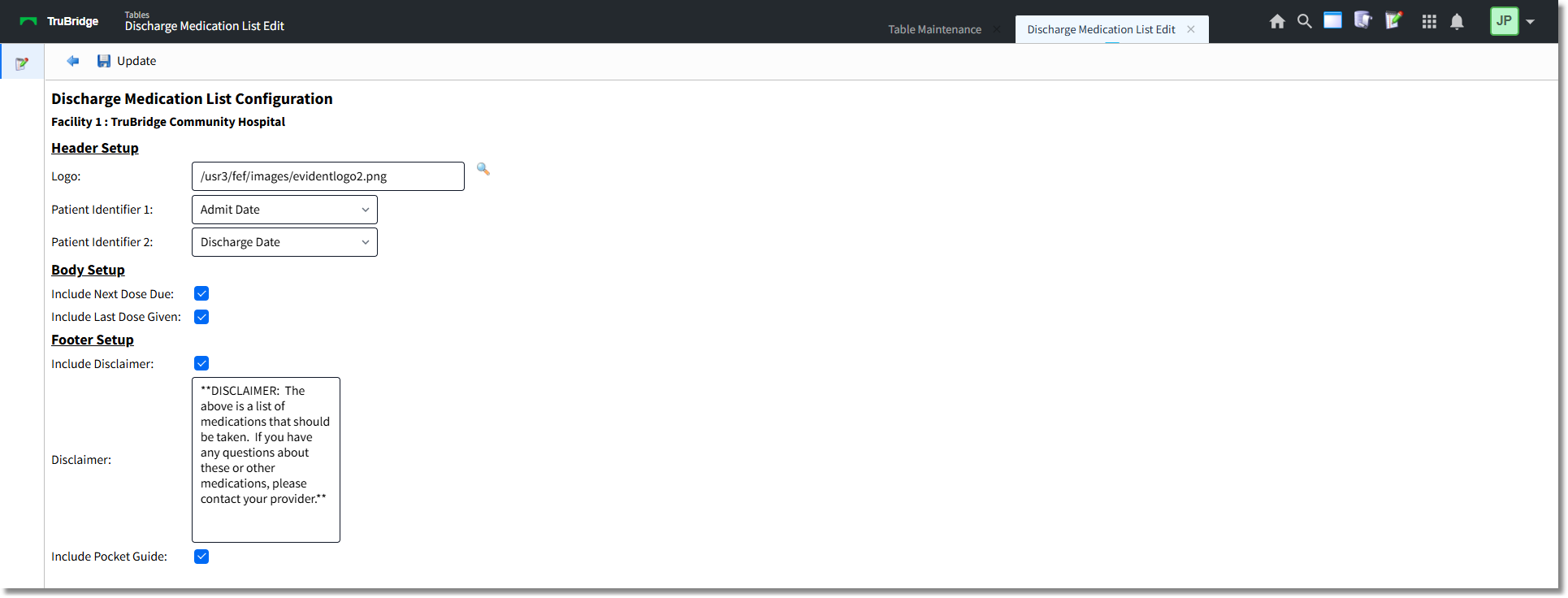Open the search magnifier in top bar
This screenshot has width=1568, height=598.
(1305, 21)
